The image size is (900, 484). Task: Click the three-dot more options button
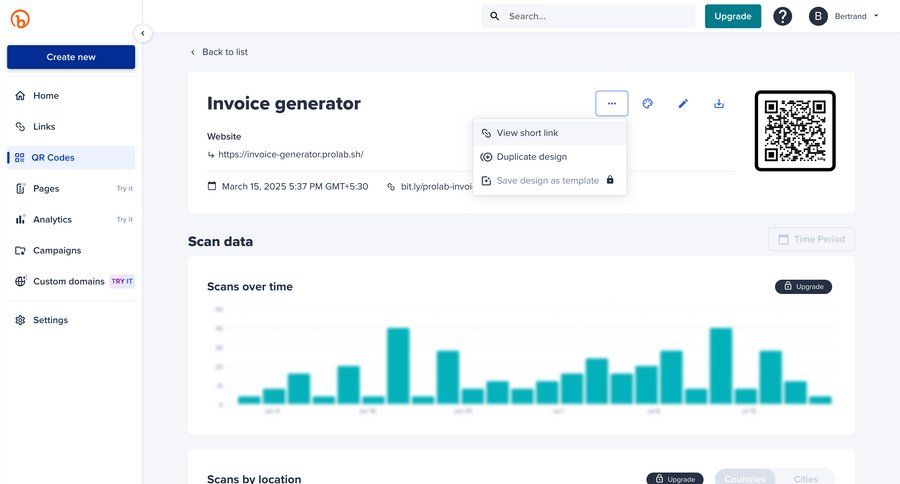tap(612, 103)
